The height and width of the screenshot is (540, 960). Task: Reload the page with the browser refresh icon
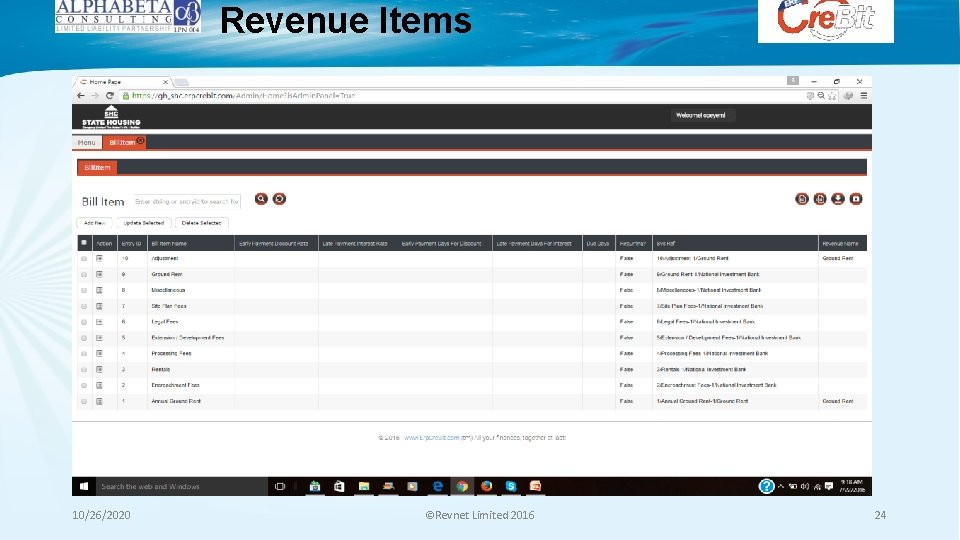[110, 96]
